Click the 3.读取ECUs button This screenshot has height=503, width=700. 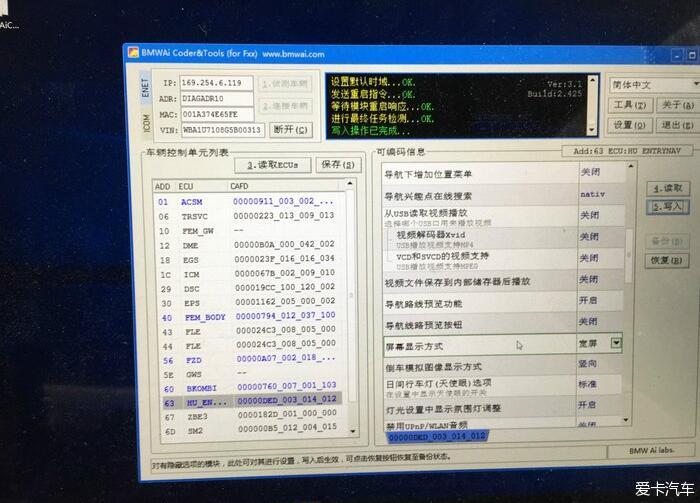click(273, 165)
